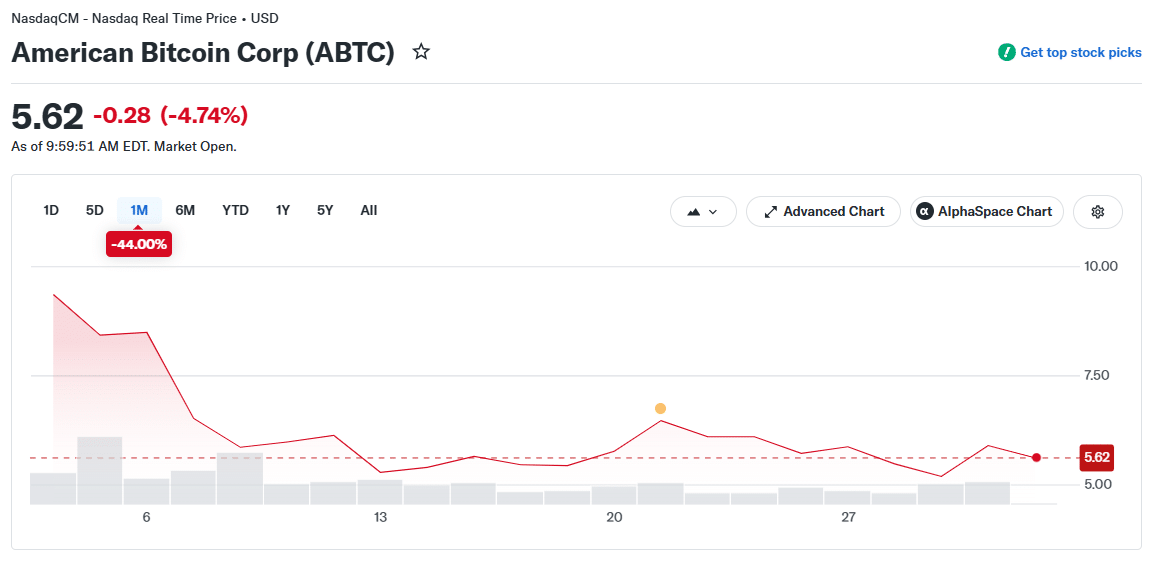Click the red current price dot
The image size is (1152, 561).
(x=1036, y=457)
